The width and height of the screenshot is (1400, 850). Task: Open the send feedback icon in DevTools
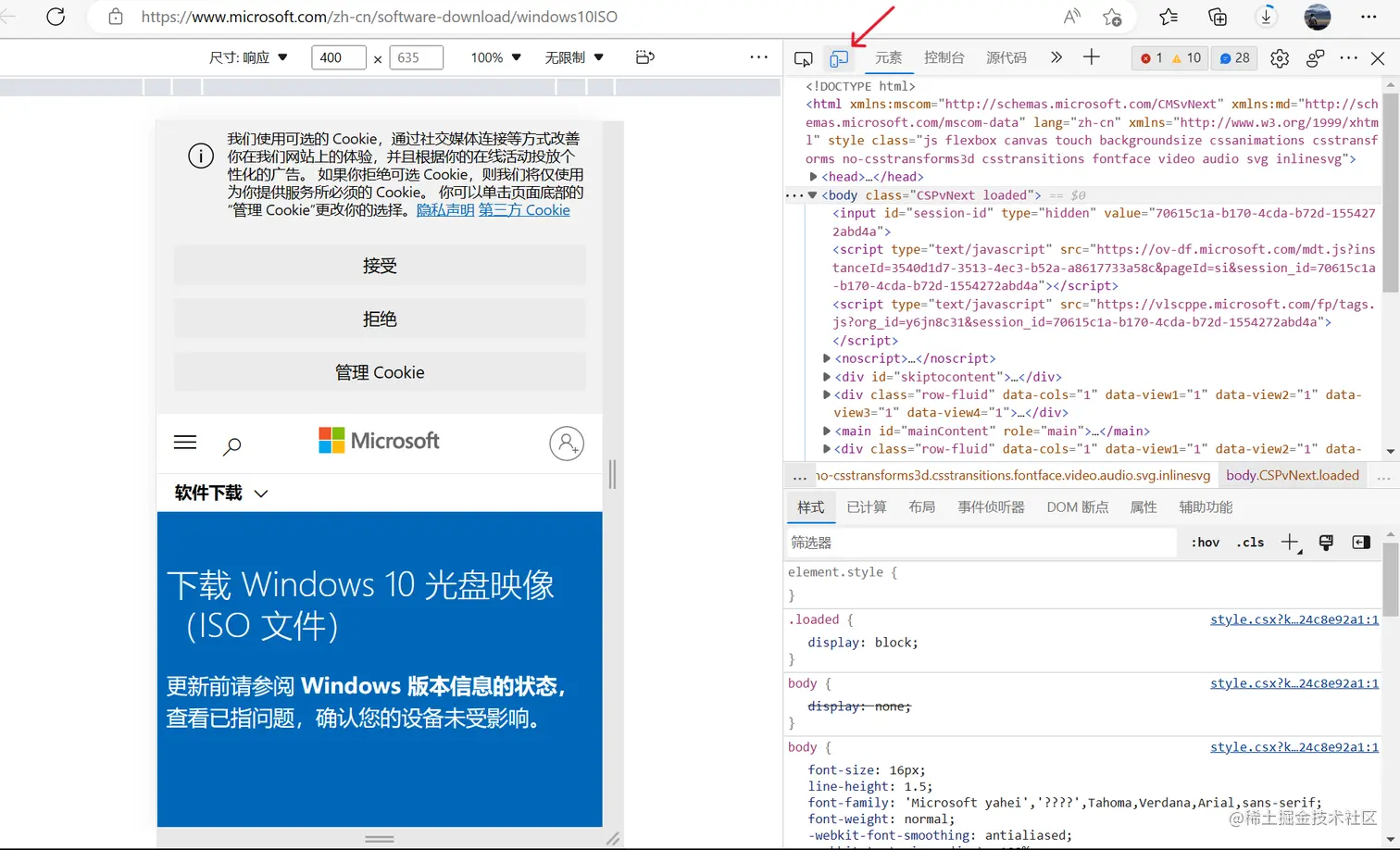click(x=1315, y=58)
